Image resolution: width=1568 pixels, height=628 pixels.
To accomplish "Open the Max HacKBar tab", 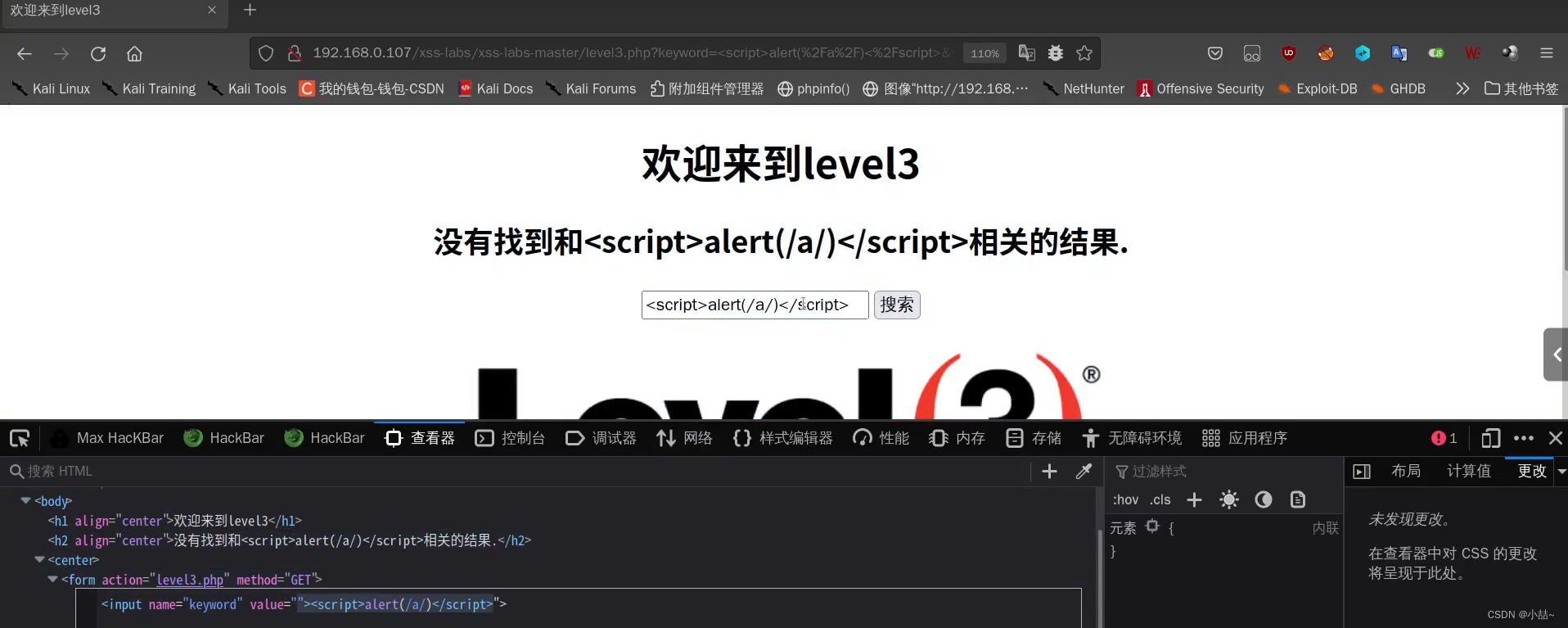I will point(108,438).
